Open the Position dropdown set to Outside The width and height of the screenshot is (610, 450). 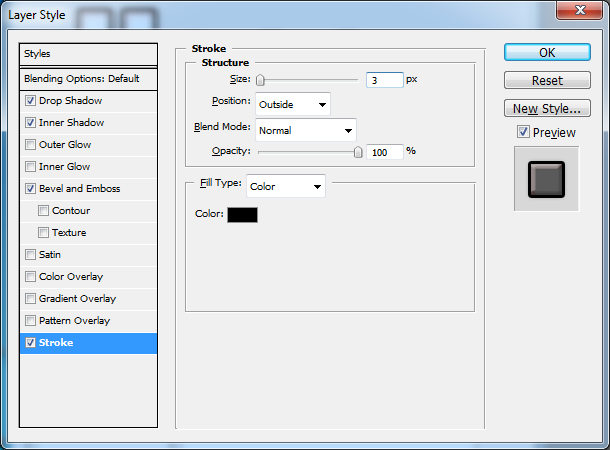click(x=293, y=104)
